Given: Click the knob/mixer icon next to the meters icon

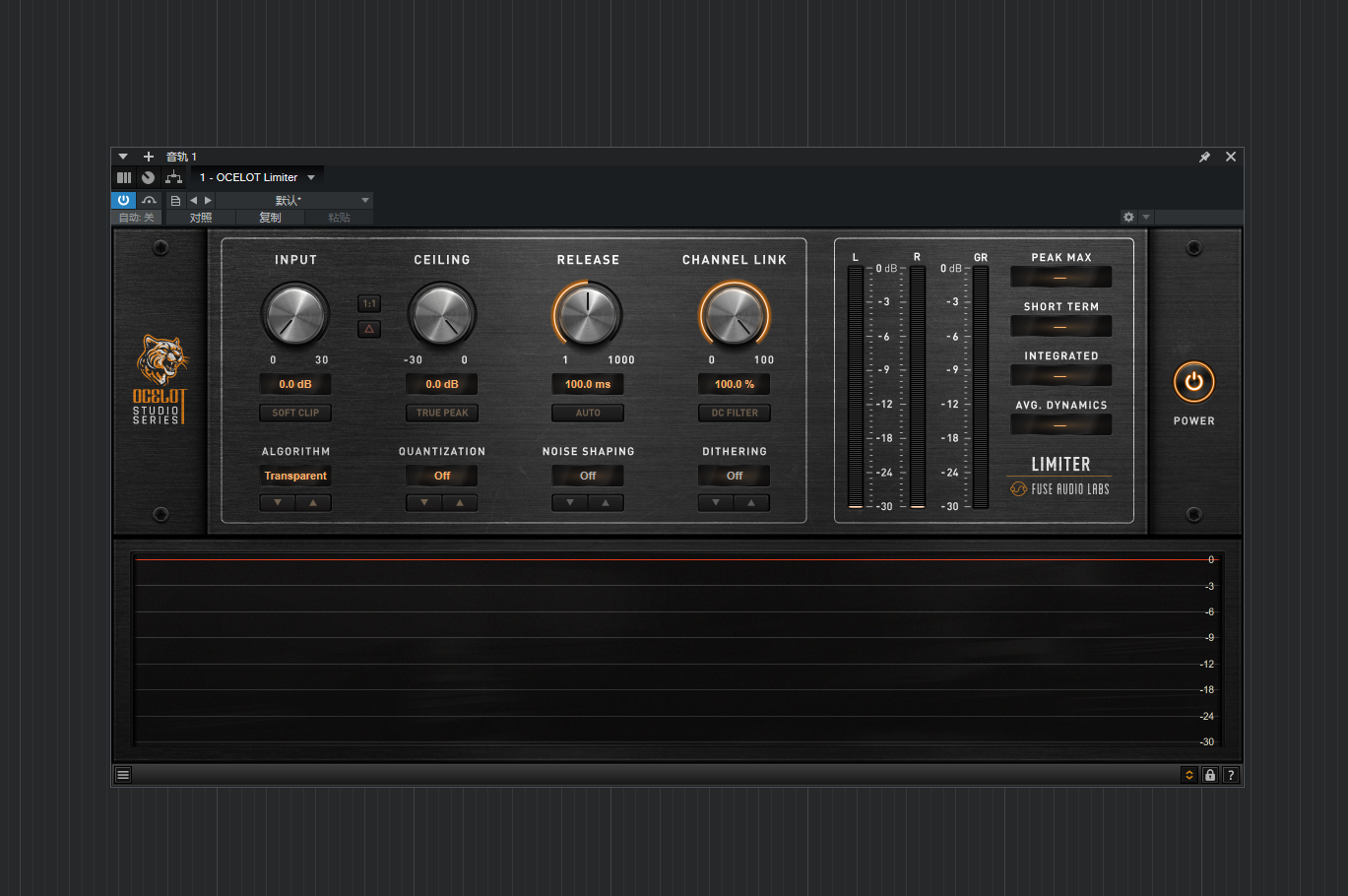Looking at the screenshot, I should point(148,177).
